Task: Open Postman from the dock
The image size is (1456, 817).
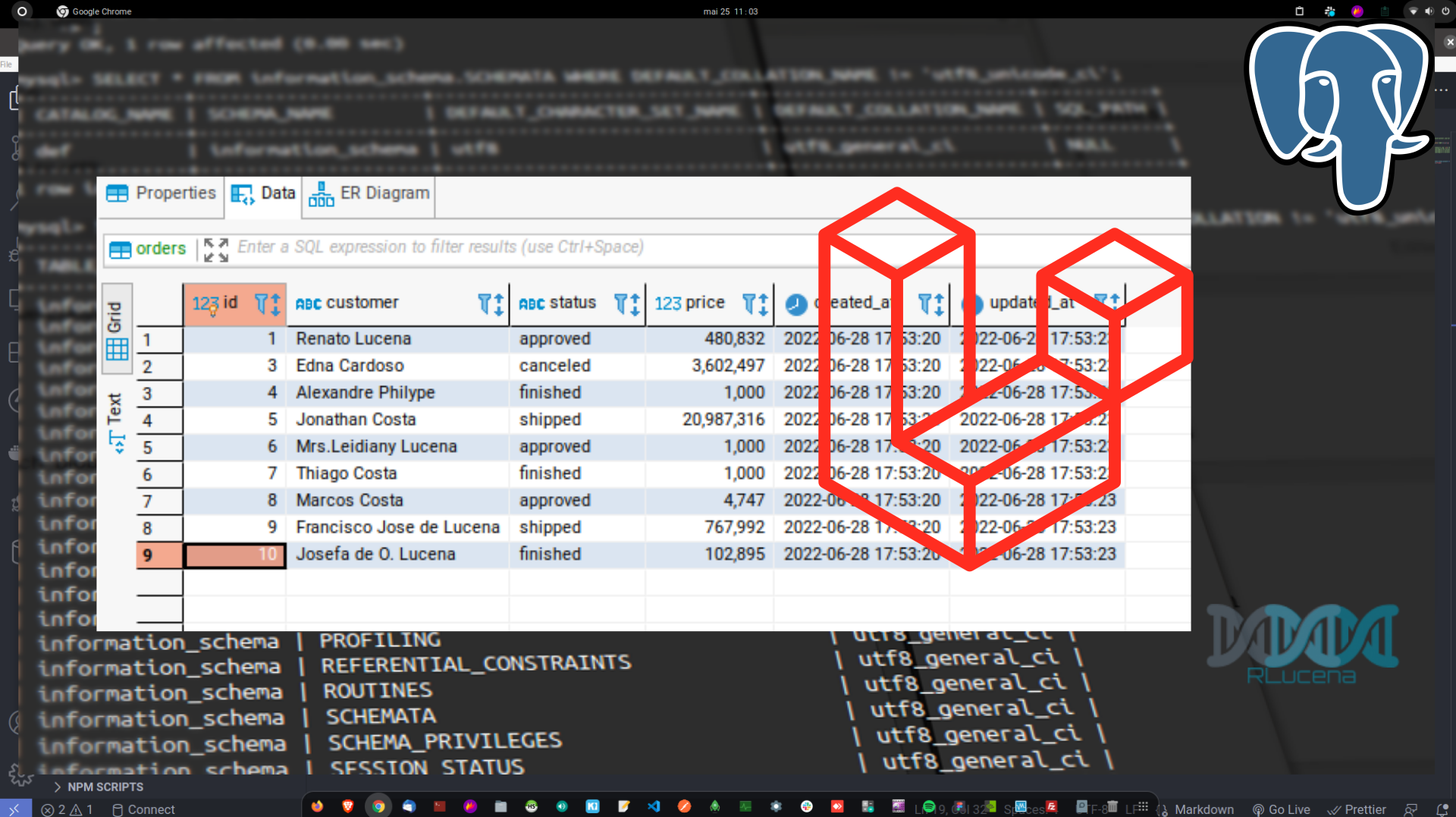Action: [684, 806]
